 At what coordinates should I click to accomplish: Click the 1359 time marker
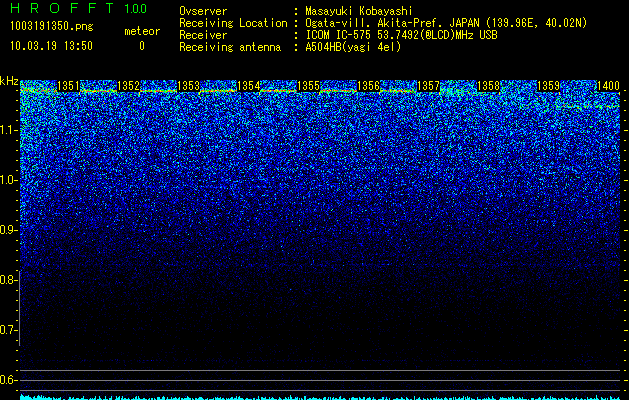(548, 86)
